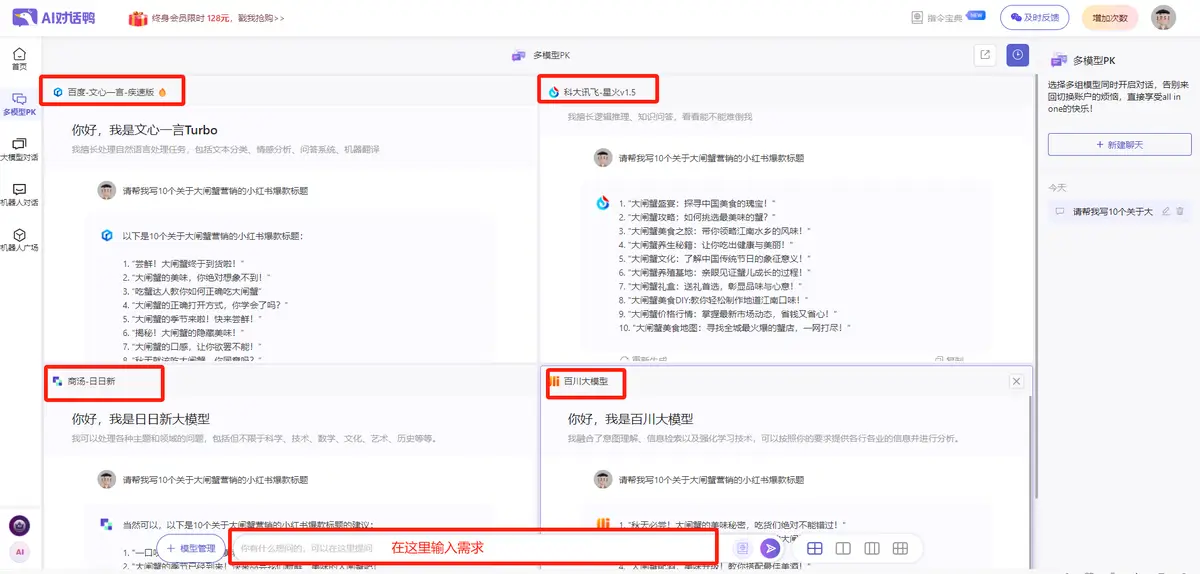Click the message input field
The width and height of the screenshot is (1200, 574).
[474, 548]
